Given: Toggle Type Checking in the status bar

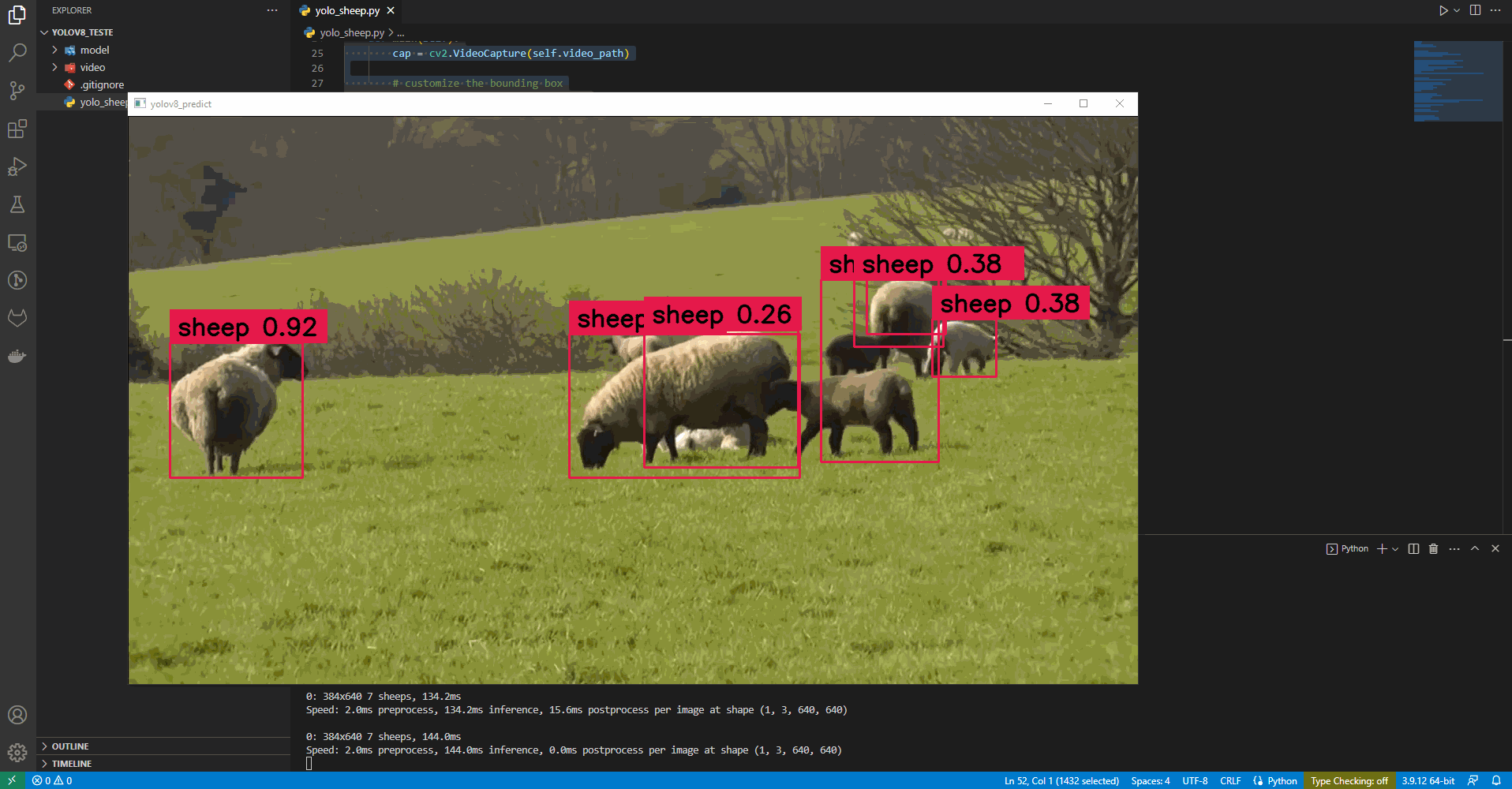Looking at the screenshot, I should pyautogui.click(x=1349, y=780).
